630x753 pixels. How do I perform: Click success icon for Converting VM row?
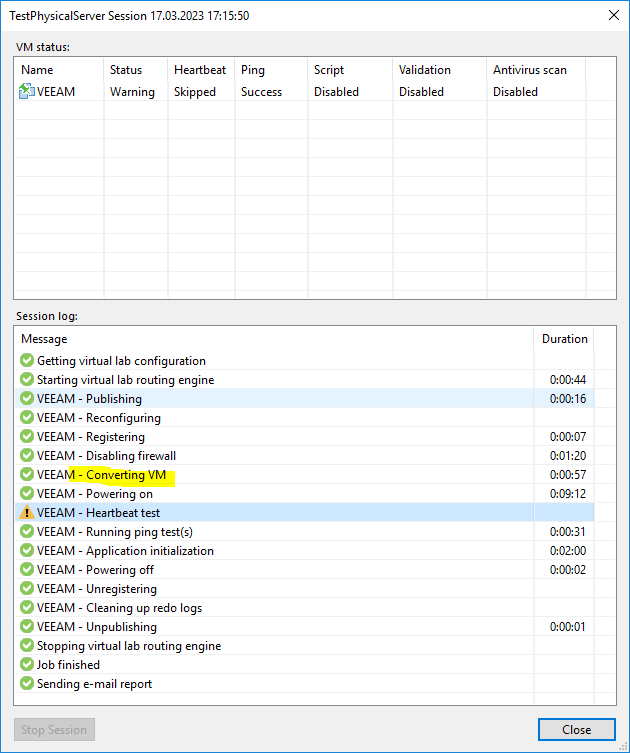pos(27,474)
